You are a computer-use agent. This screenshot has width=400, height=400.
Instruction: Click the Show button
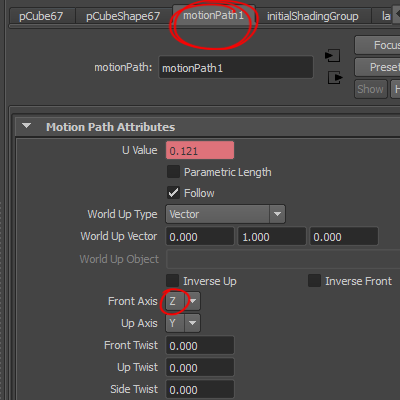pos(371,89)
